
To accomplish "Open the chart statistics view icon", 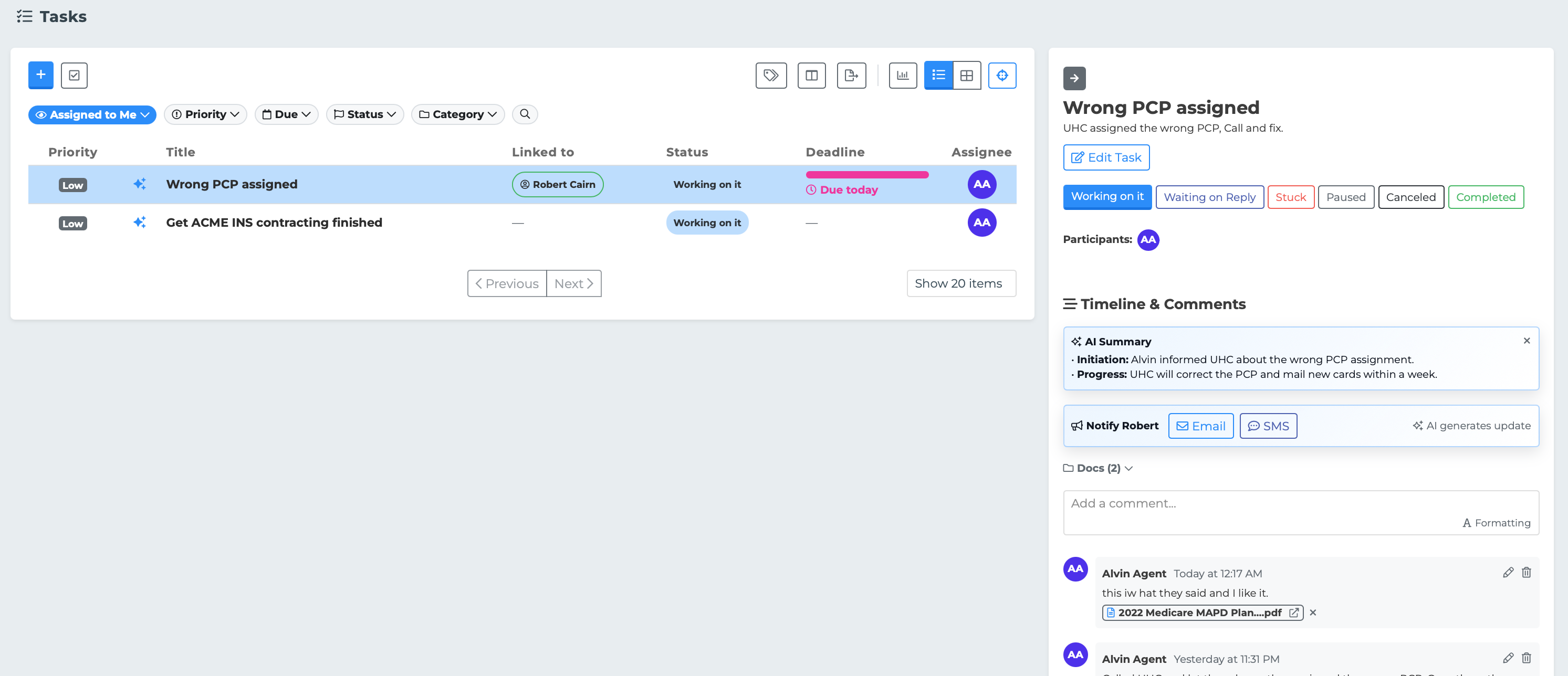I will pos(902,76).
